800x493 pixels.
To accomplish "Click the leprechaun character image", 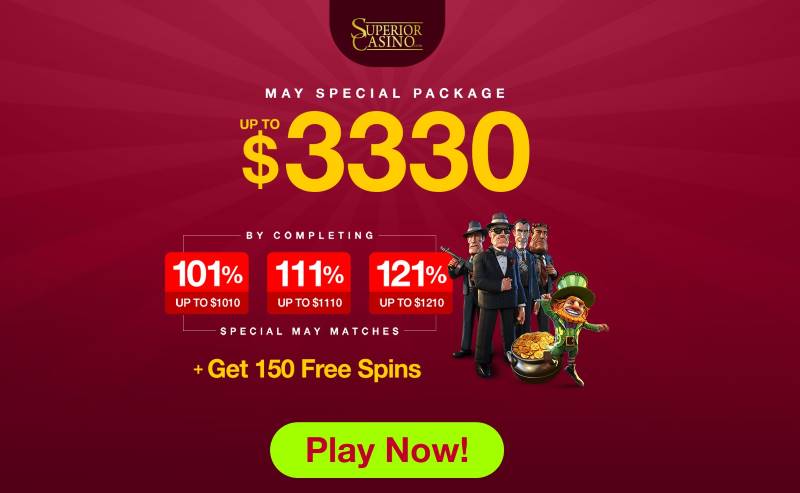I will coord(574,327).
